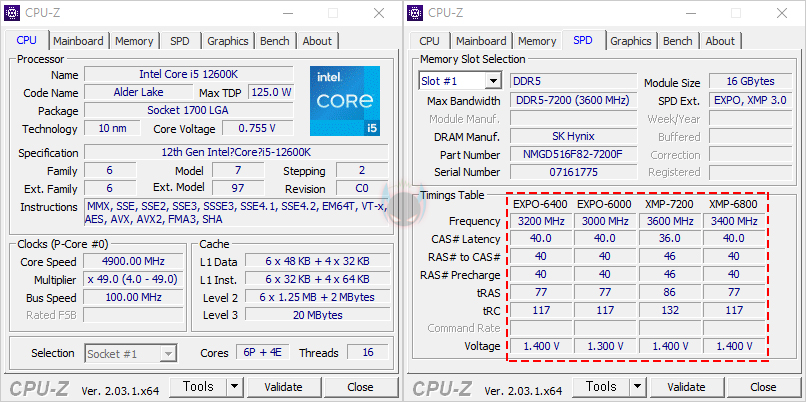Open About tab in left CPU-Z window
806x402 pixels.
click(317, 41)
